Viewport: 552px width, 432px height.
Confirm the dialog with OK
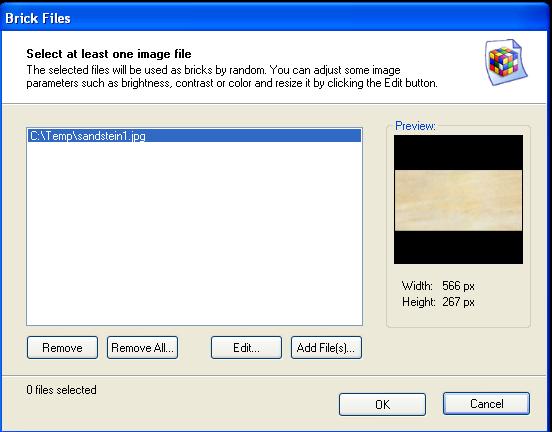[x=382, y=404]
